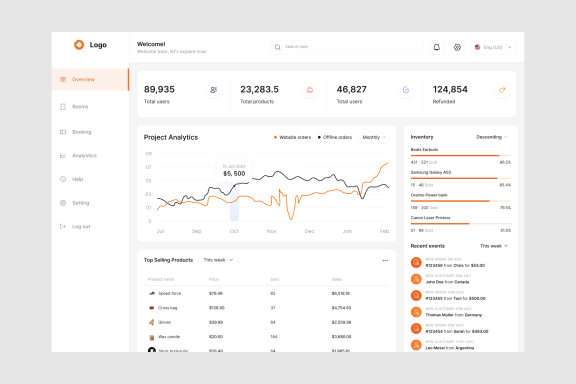576x384 pixels.
Task: Sort by the Sold column header
Action: tap(274, 279)
